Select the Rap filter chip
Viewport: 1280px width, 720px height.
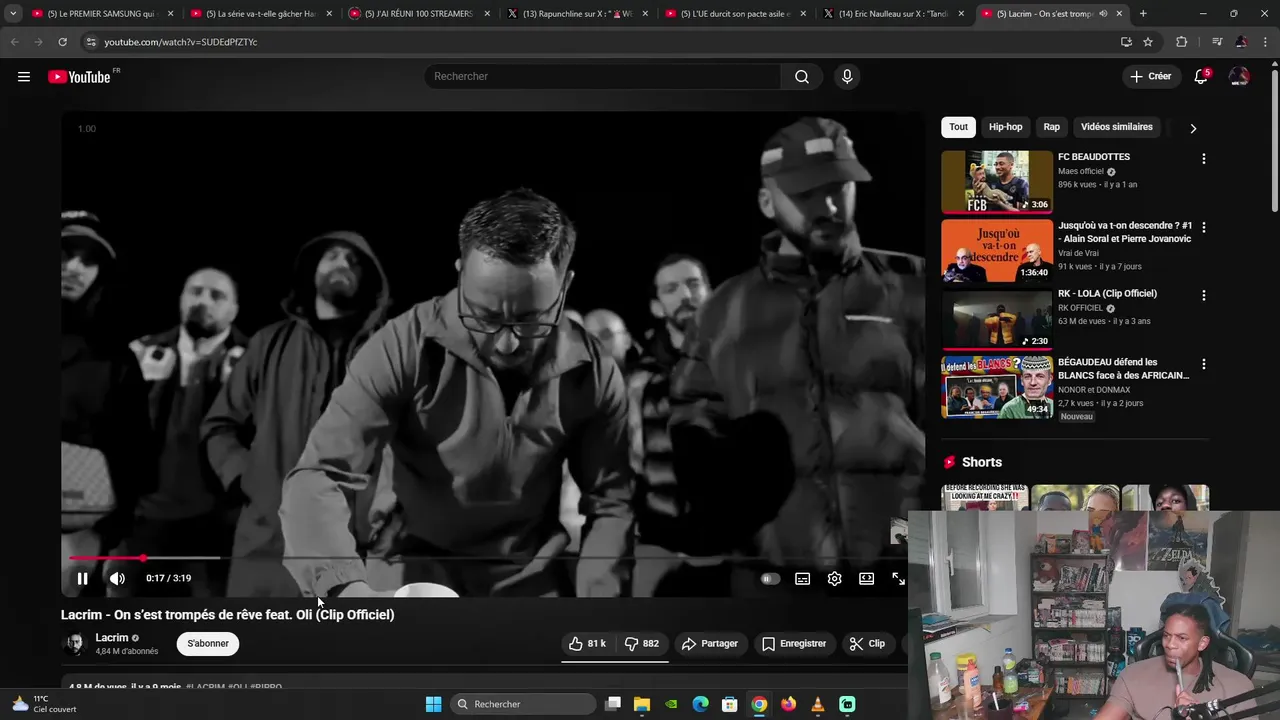pos(1051,127)
